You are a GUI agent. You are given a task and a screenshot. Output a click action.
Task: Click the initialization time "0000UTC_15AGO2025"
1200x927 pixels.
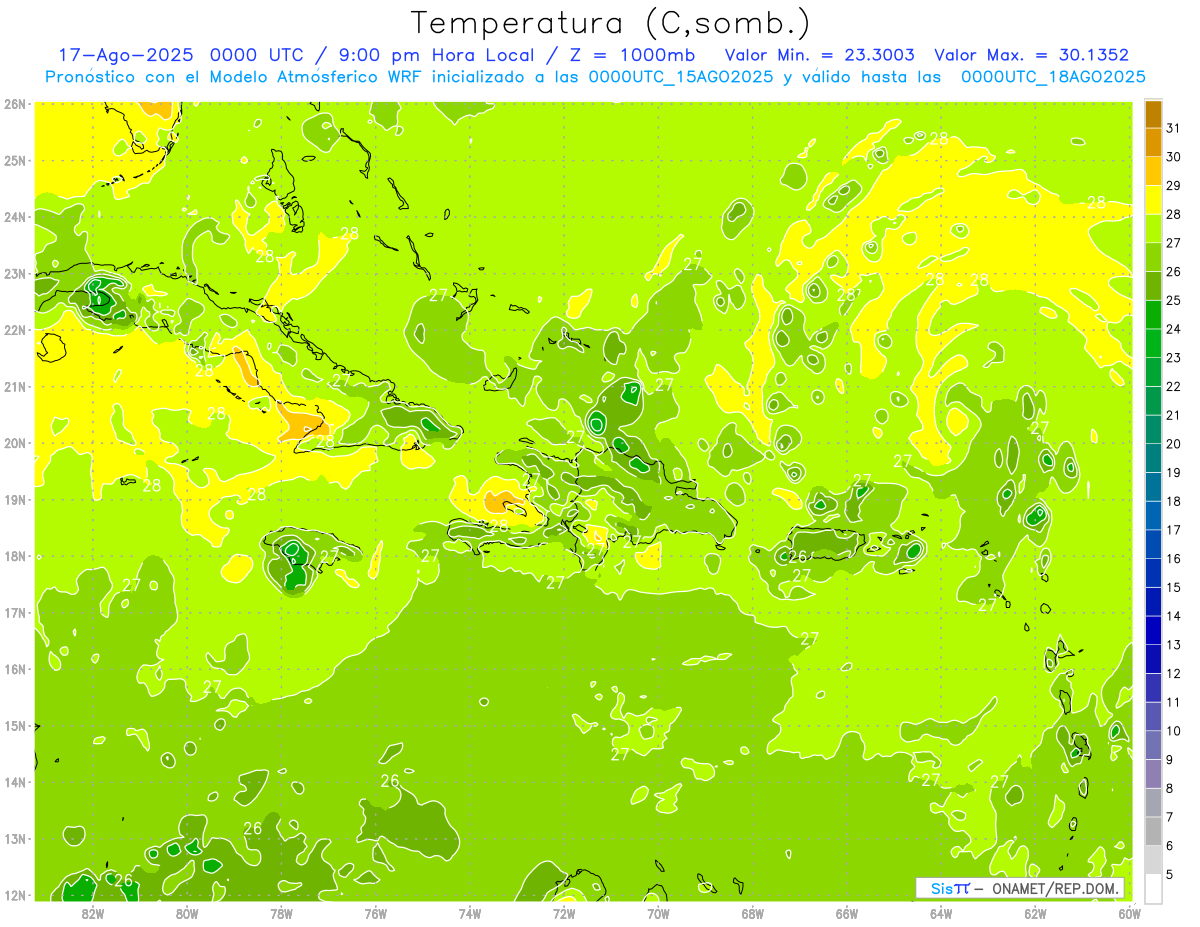pyautogui.click(x=681, y=77)
